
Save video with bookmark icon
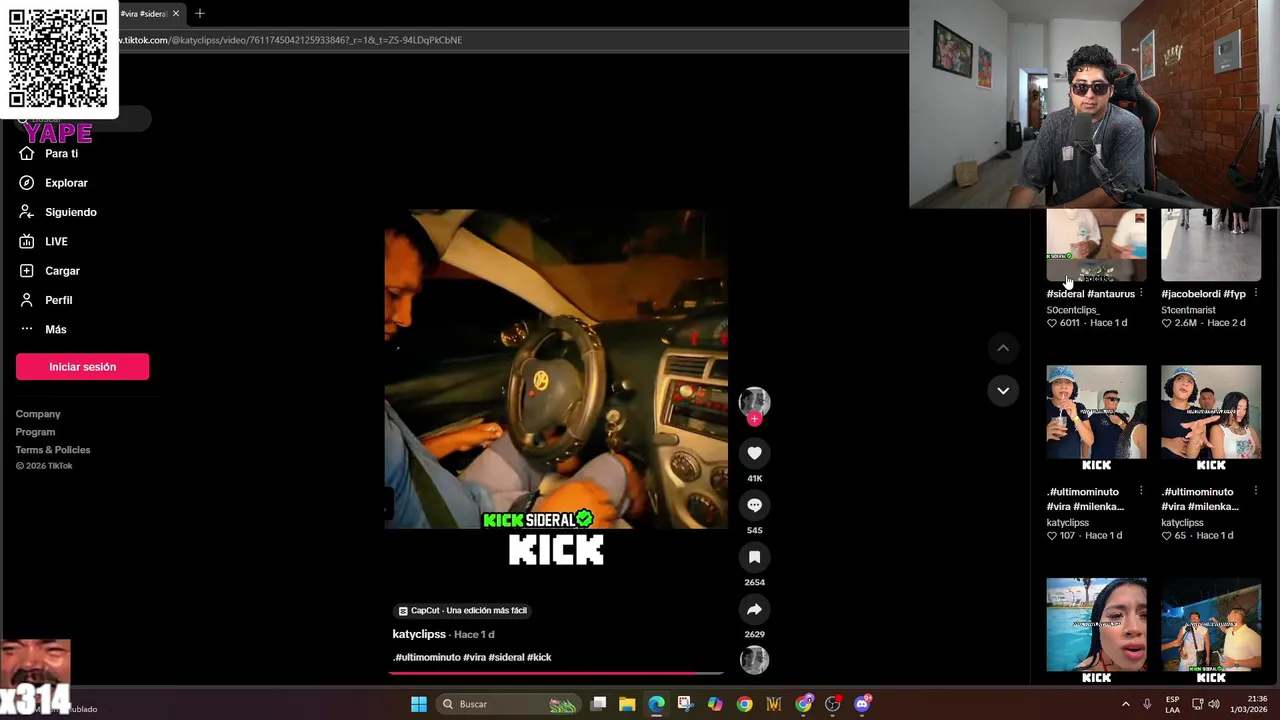pos(754,557)
